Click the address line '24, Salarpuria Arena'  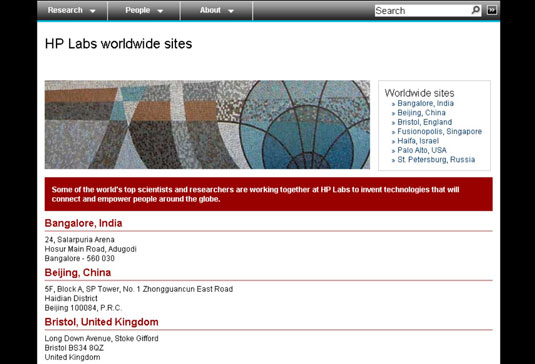79,240
